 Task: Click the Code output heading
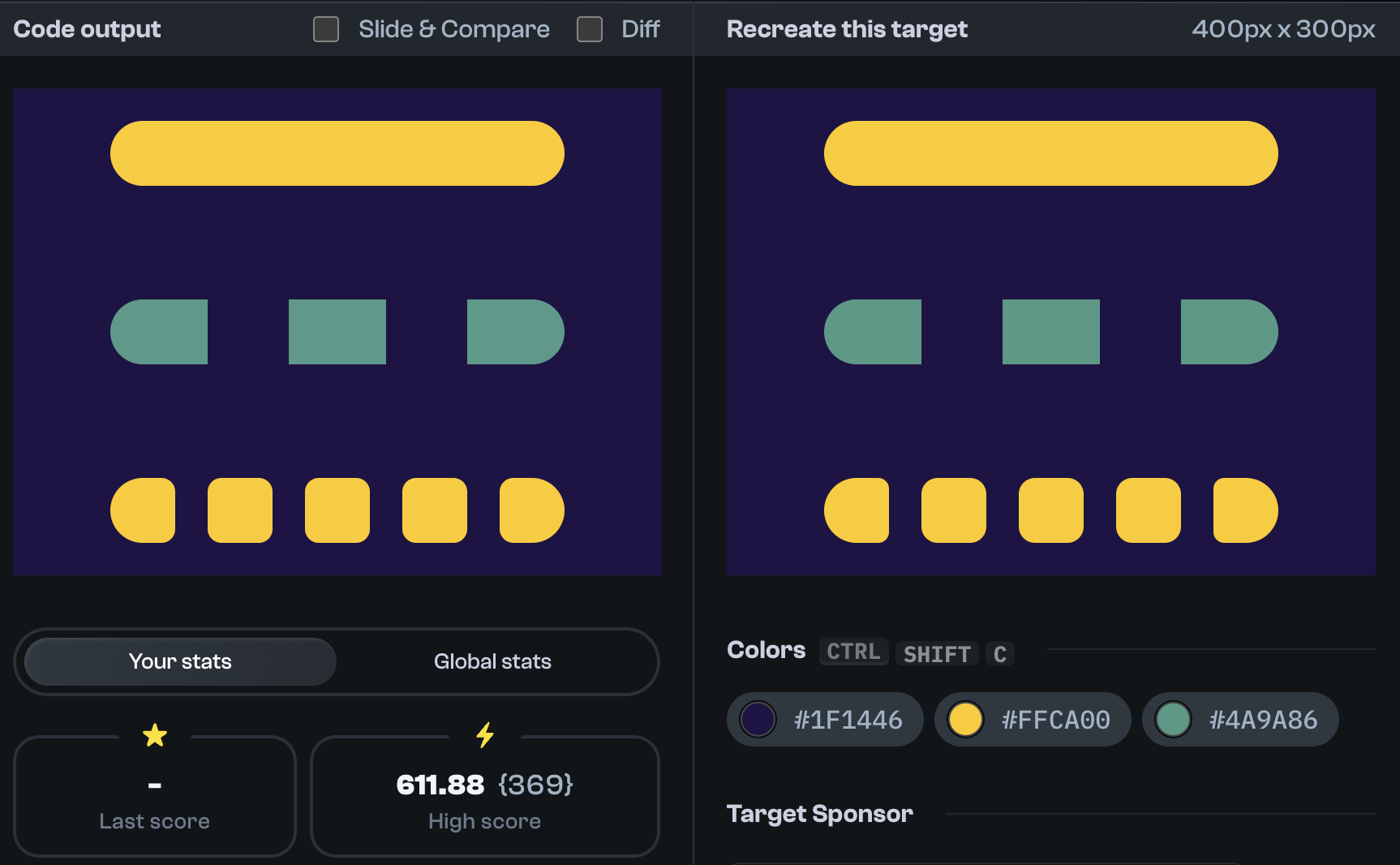click(88, 29)
